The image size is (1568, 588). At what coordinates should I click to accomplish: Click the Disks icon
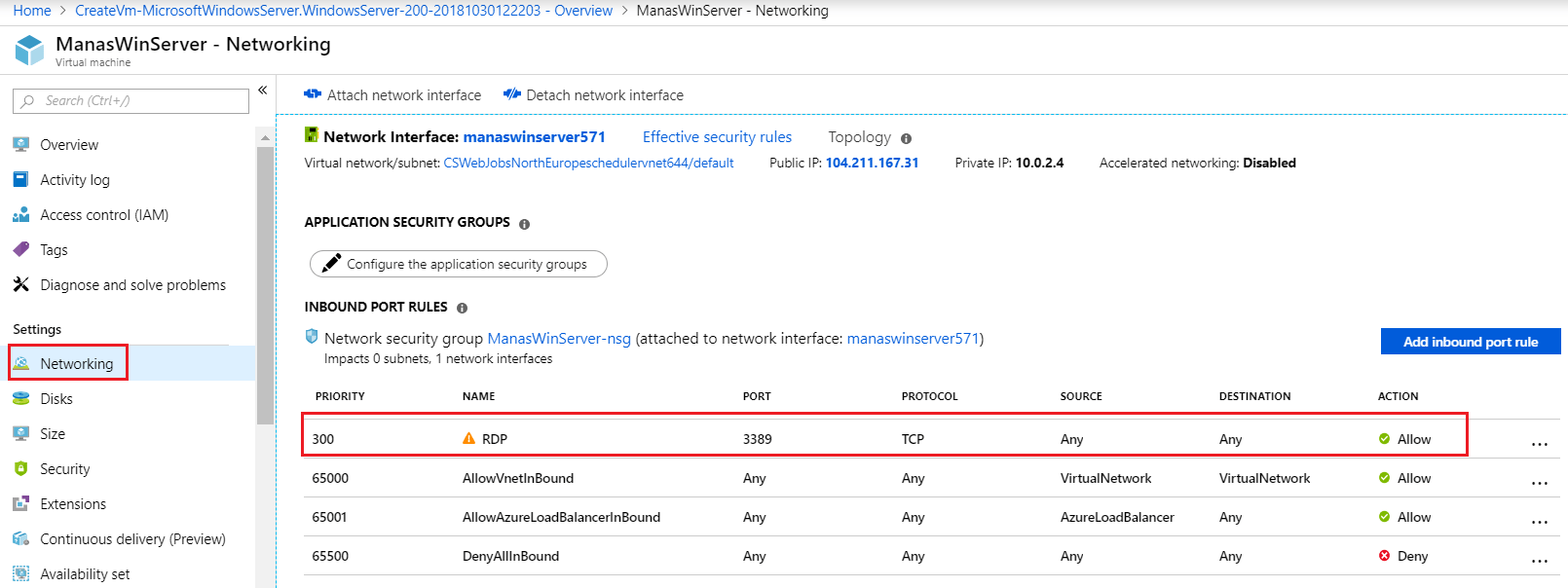click(x=20, y=398)
